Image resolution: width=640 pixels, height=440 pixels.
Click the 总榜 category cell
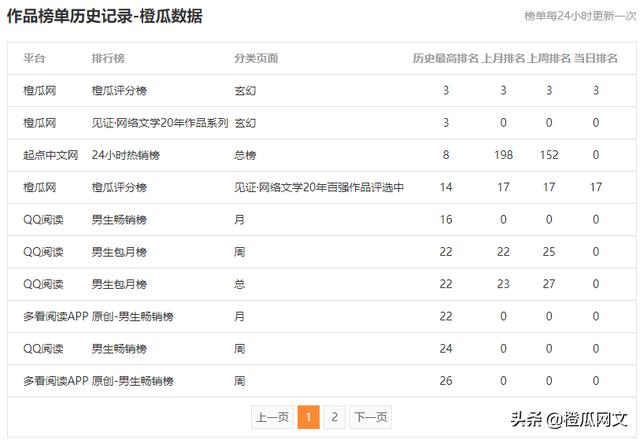click(x=245, y=155)
